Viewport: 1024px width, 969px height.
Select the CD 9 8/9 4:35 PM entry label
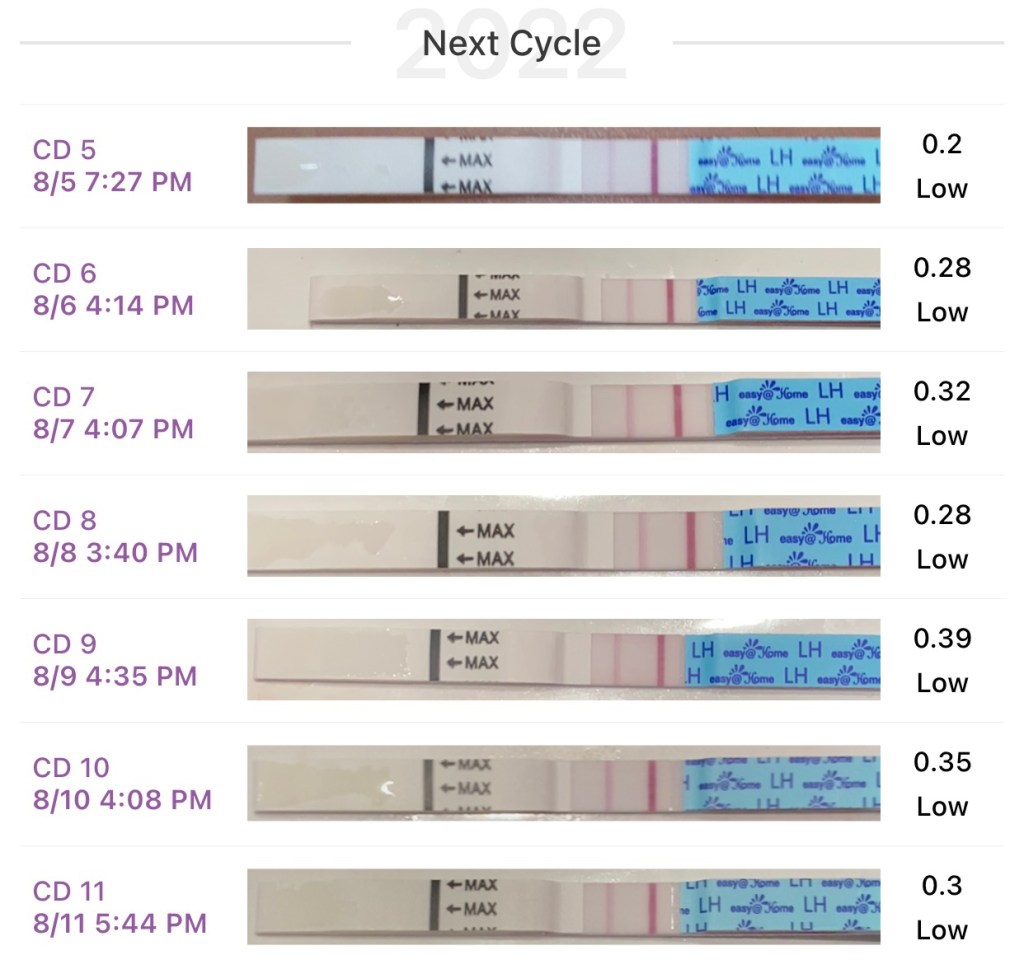coord(114,660)
